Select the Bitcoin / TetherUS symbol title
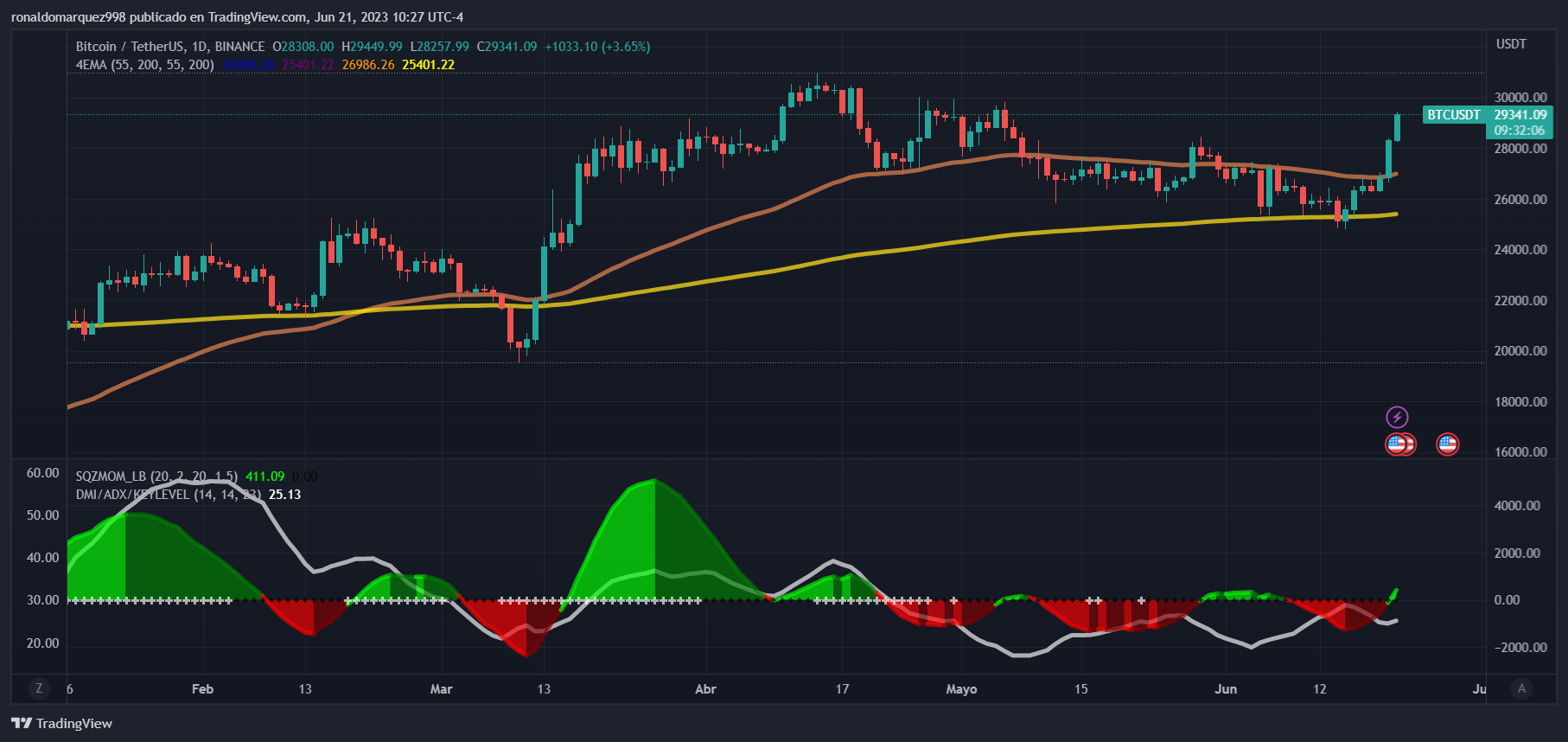The width and height of the screenshot is (1568, 742). (x=170, y=47)
